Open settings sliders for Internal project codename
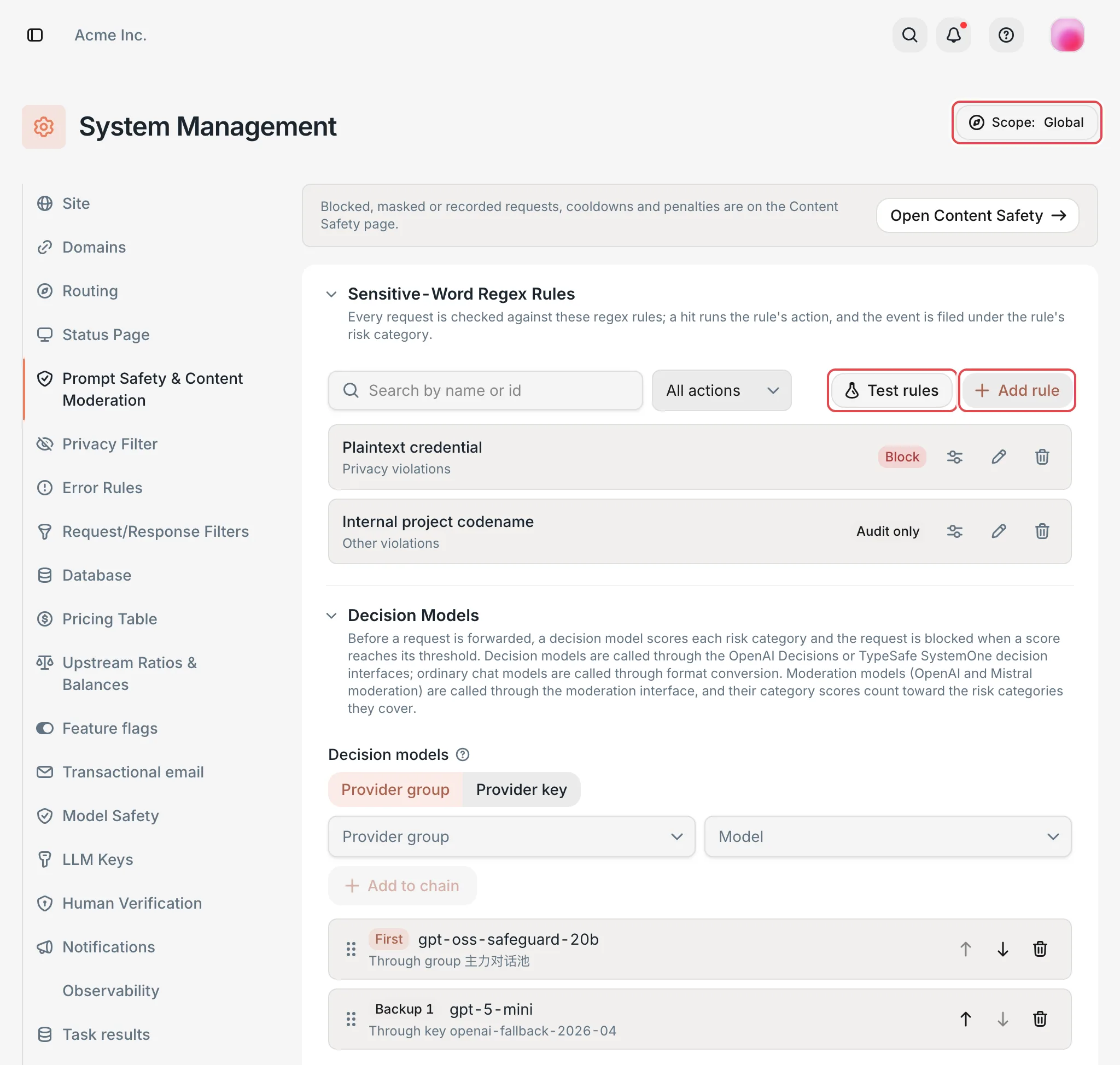This screenshot has height=1065, width=1120. tap(955, 531)
